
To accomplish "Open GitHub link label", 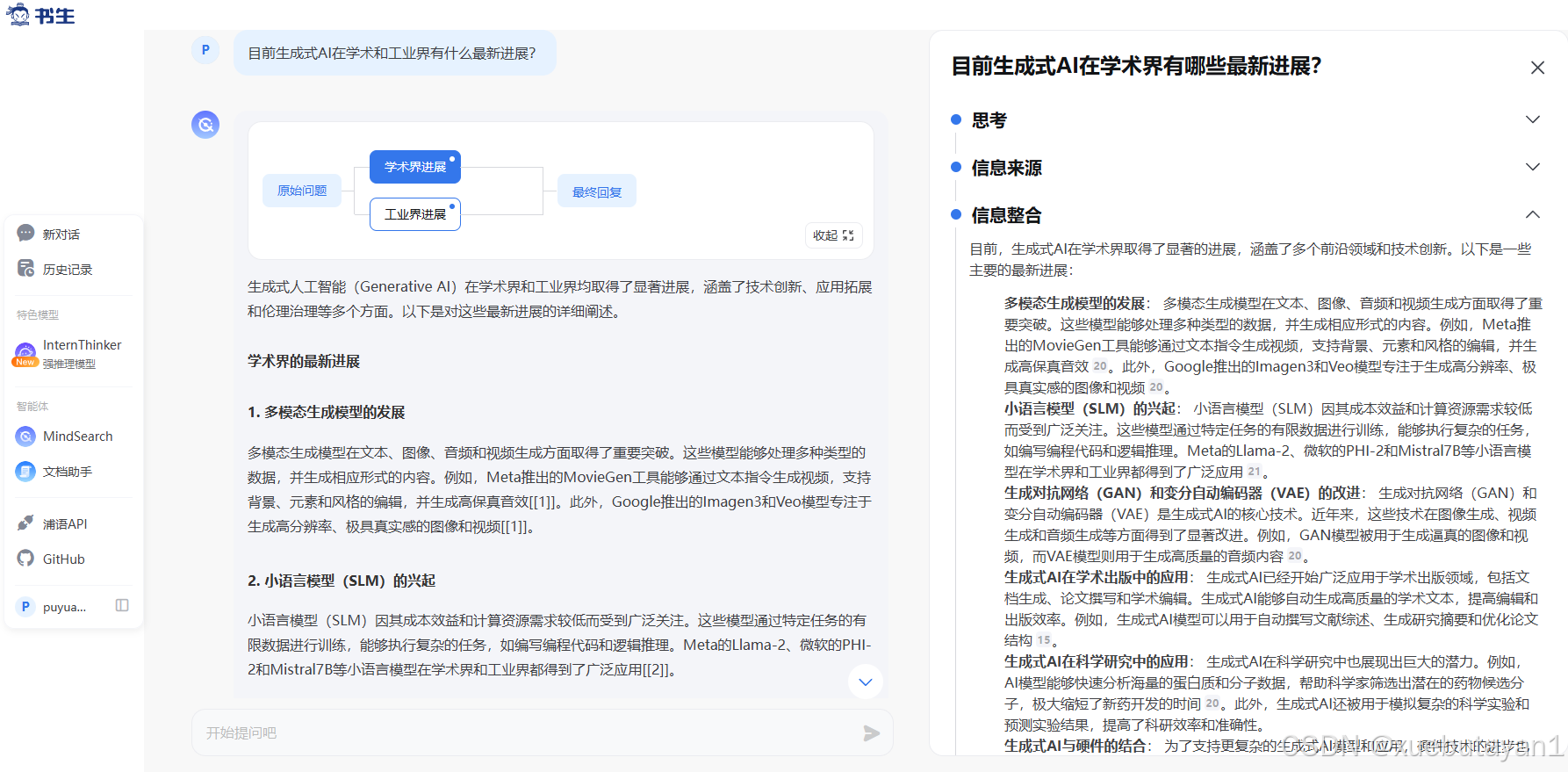I will coord(64,559).
